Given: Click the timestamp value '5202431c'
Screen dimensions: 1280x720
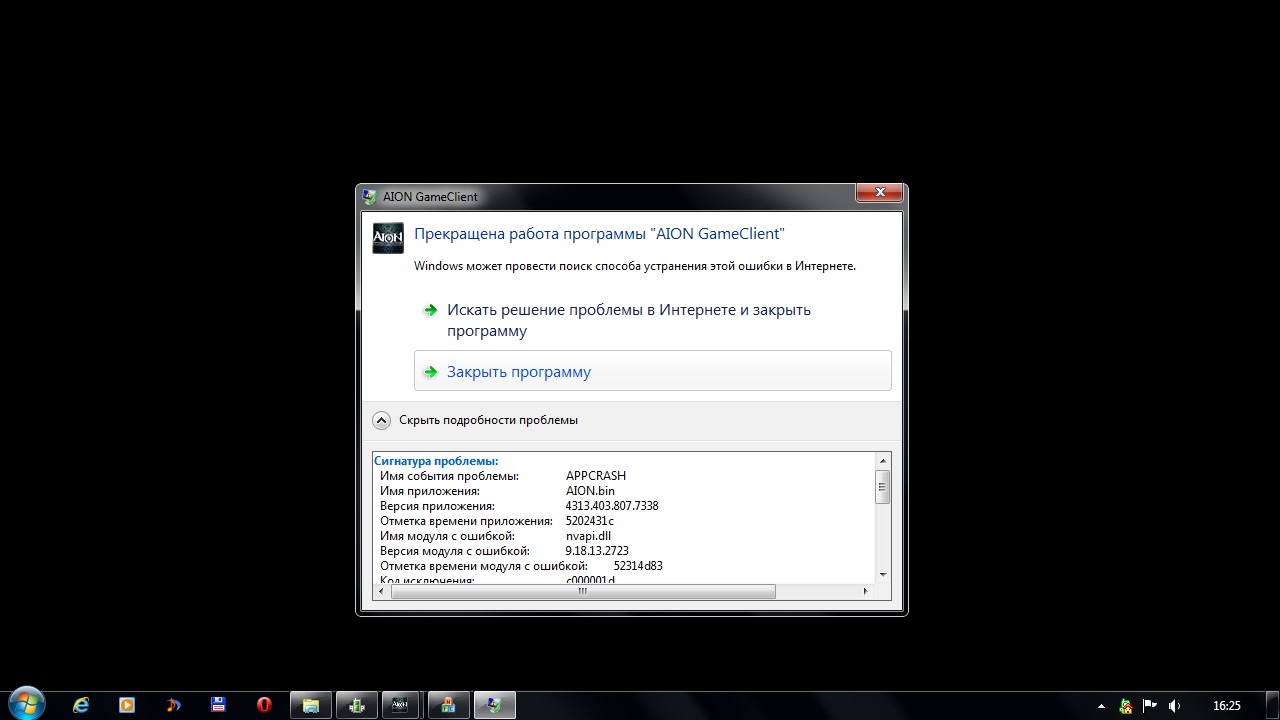Looking at the screenshot, I should (x=590, y=521).
